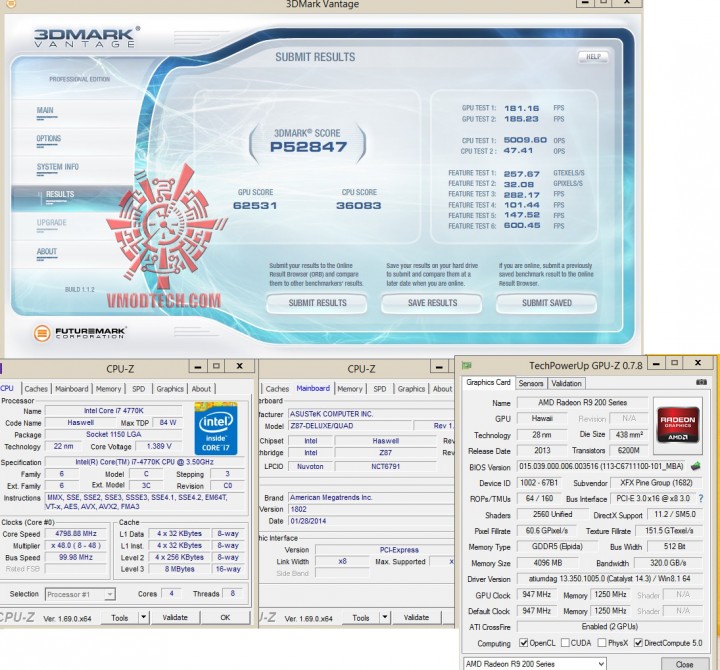Select Mainboard tab in middle CPU-Z window
The width and height of the screenshot is (720, 670).
(x=313, y=388)
